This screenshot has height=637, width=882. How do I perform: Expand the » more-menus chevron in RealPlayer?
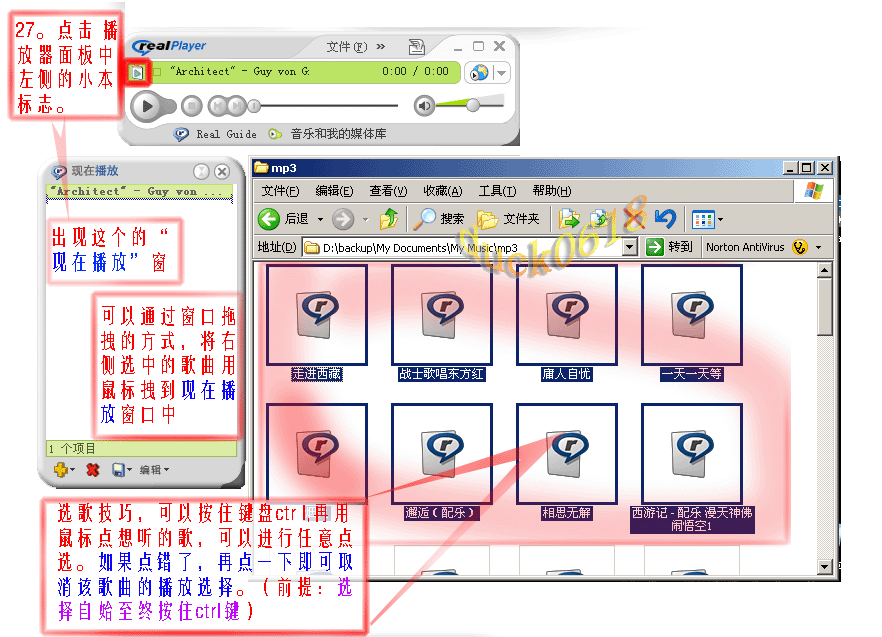(x=381, y=46)
